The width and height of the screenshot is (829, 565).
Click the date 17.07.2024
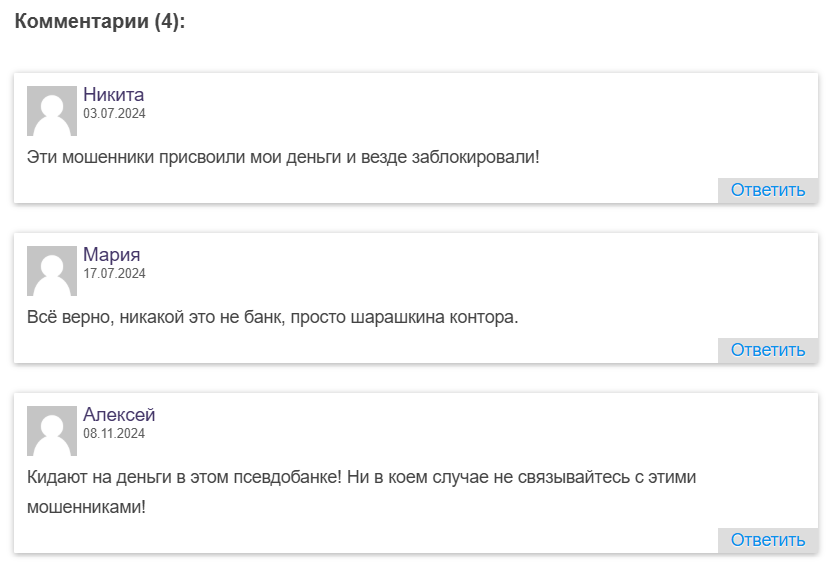[x=114, y=274]
